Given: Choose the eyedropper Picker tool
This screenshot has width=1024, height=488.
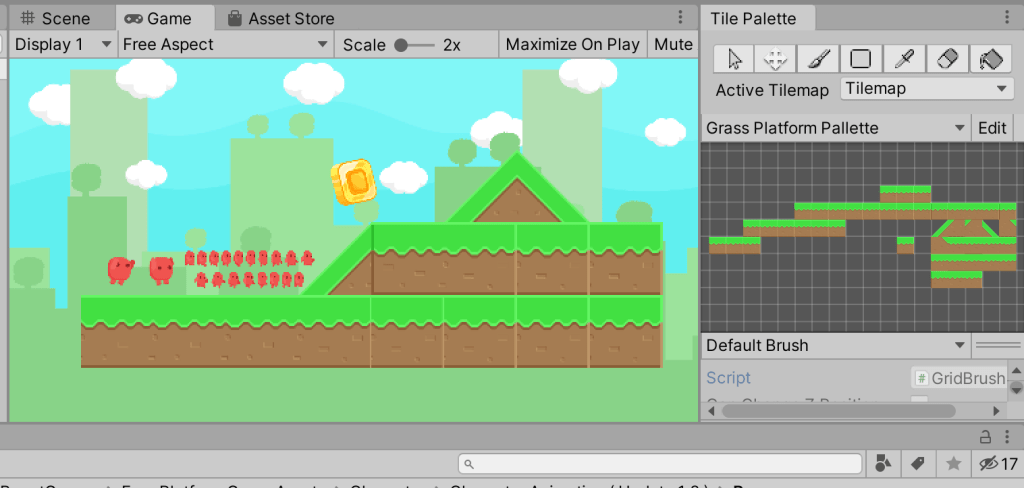Looking at the screenshot, I should [904, 59].
